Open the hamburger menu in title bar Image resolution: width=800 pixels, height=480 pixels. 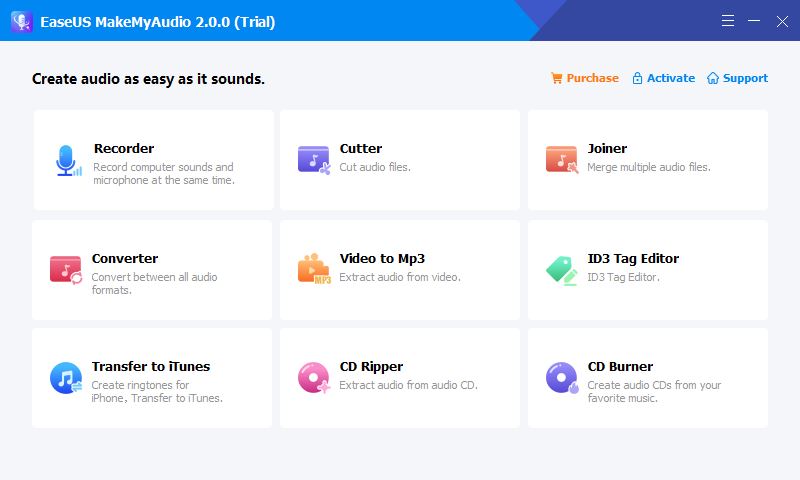click(728, 20)
